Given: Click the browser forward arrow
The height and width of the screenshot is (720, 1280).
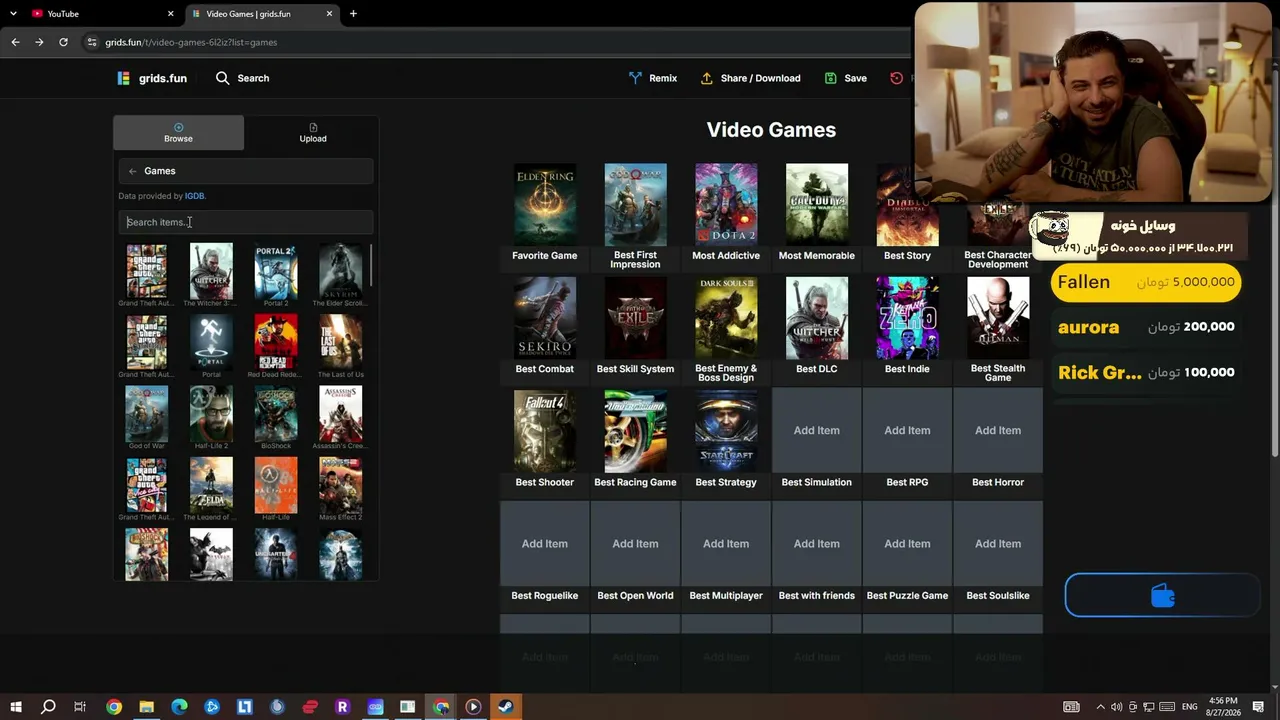Looking at the screenshot, I should [39, 42].
